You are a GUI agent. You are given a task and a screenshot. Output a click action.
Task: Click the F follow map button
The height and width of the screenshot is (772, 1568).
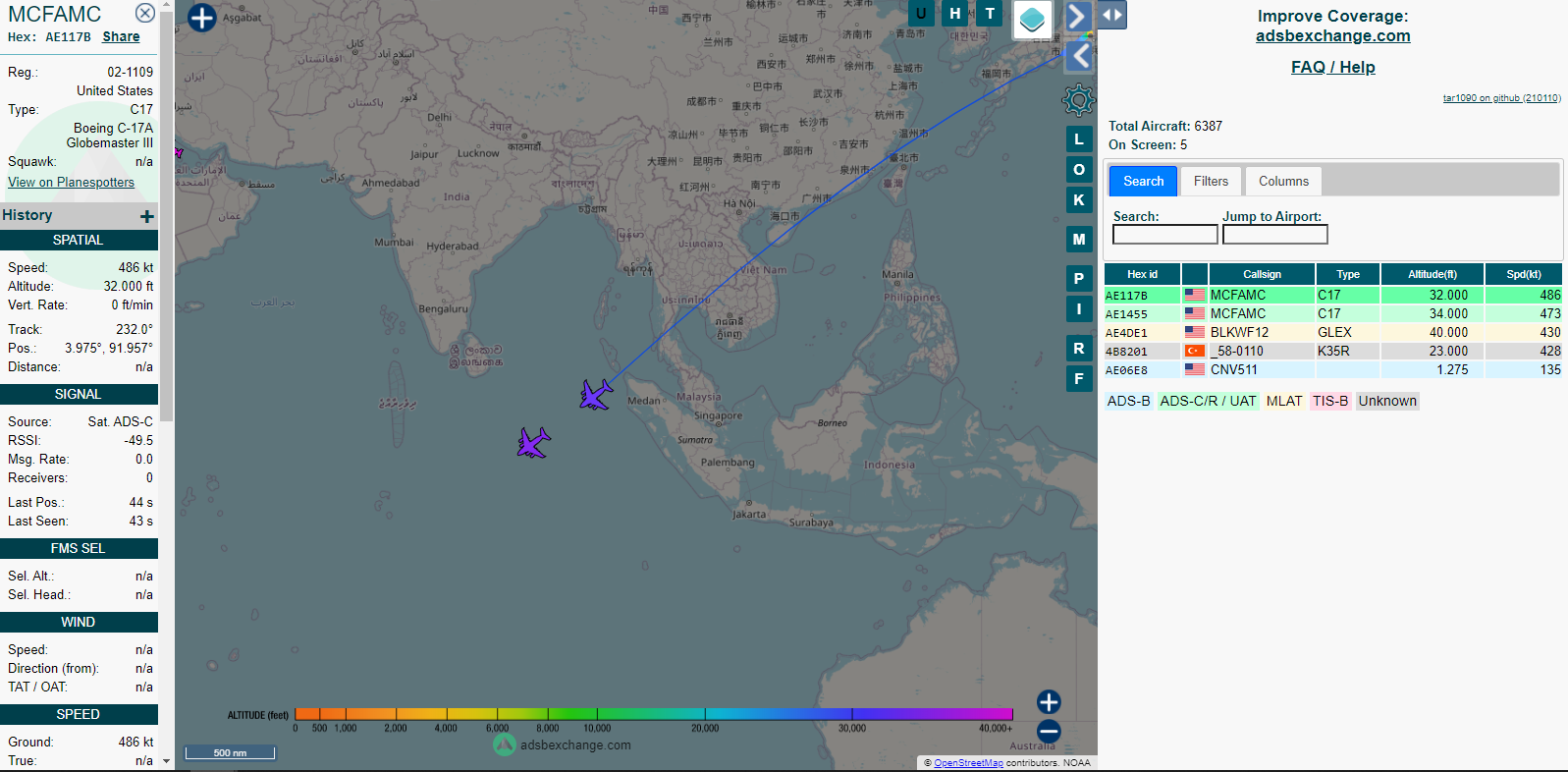(x=1079, y=379)
